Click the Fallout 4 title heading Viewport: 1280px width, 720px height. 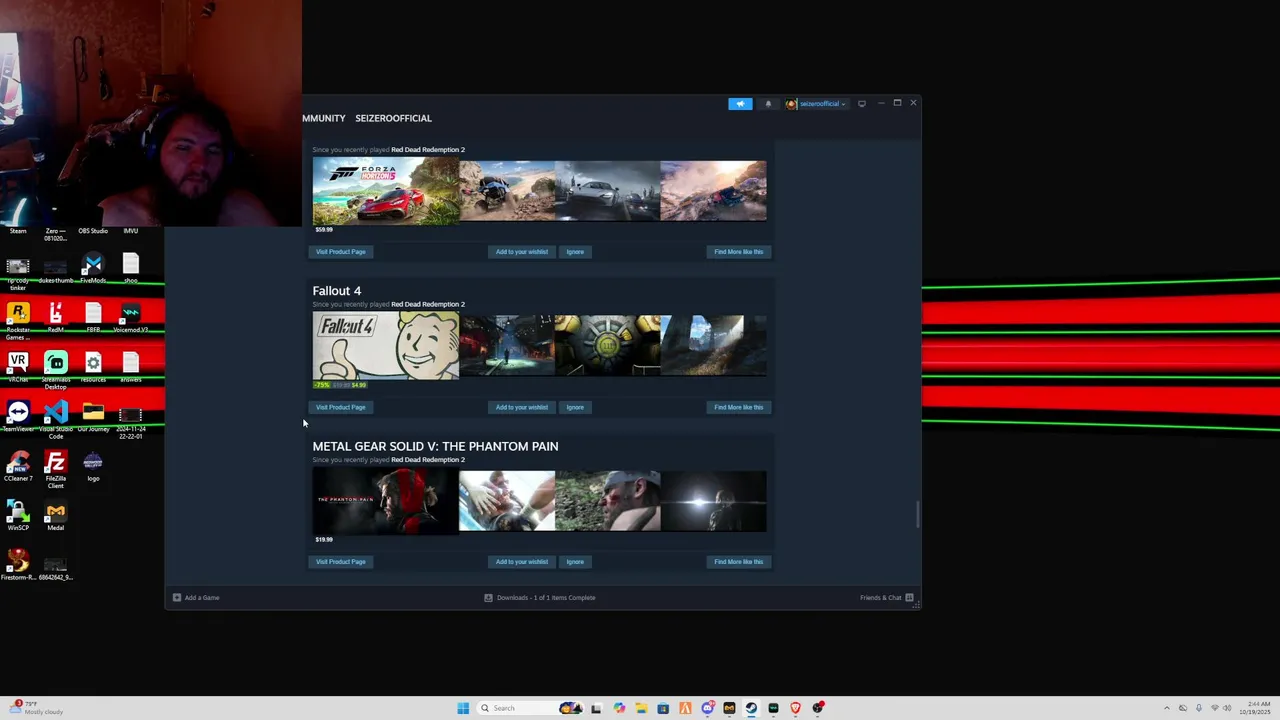pos(337,291)
